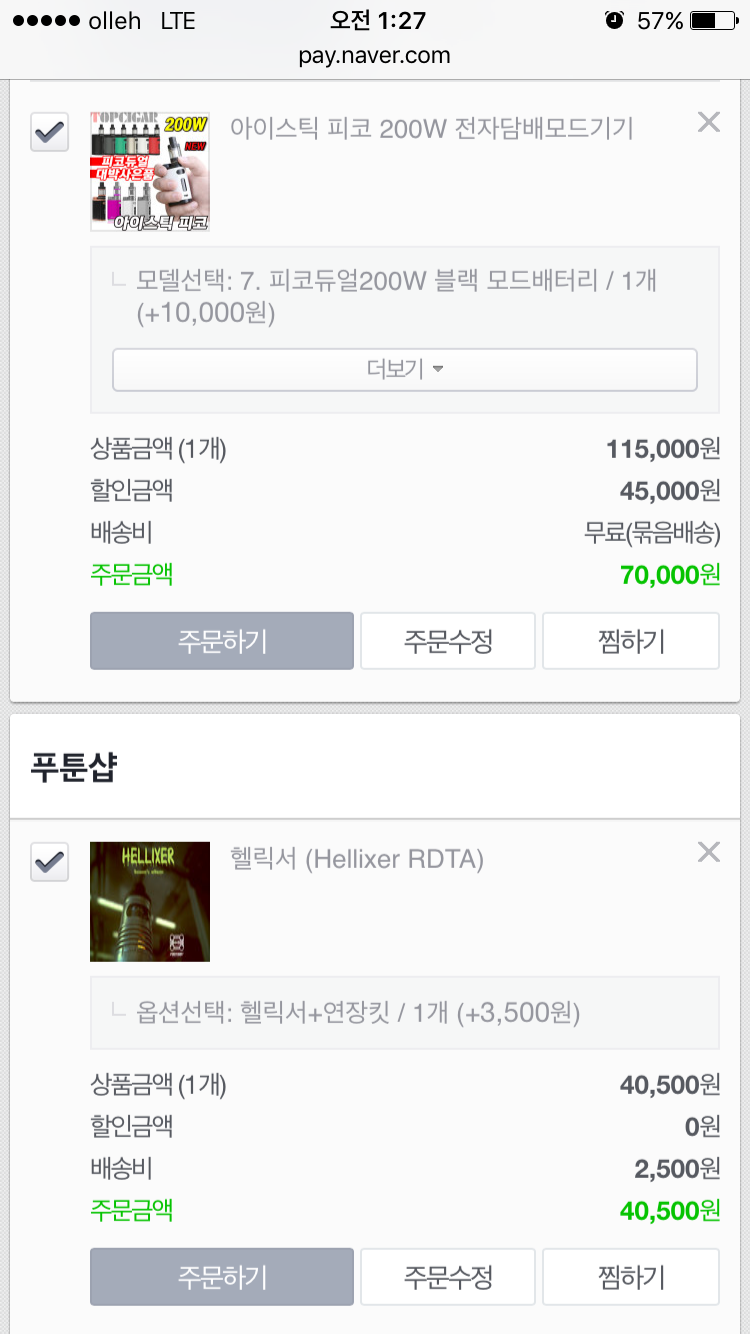Tap the battery icon in status bar
750x1334 pixels.
coord(716,21)
